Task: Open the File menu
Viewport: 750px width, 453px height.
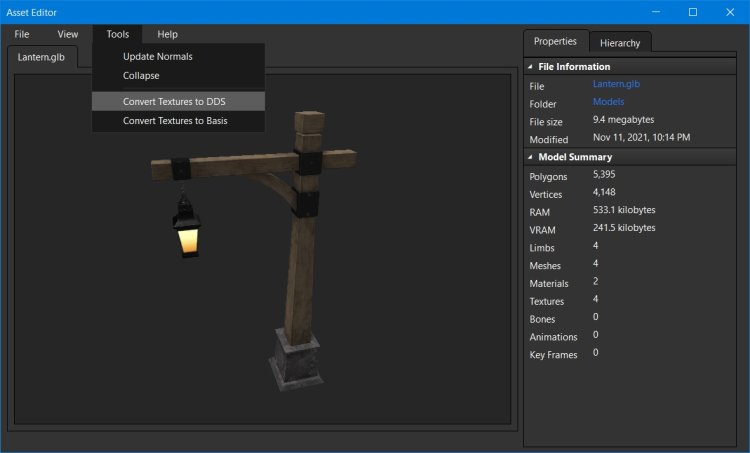Action: [22, 34]
